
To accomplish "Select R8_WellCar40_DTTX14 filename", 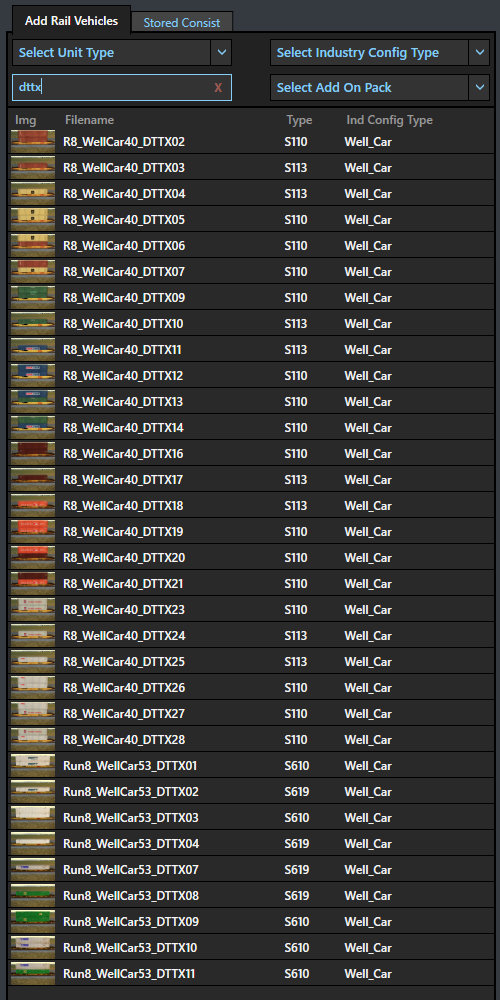I will pos(124,428).
